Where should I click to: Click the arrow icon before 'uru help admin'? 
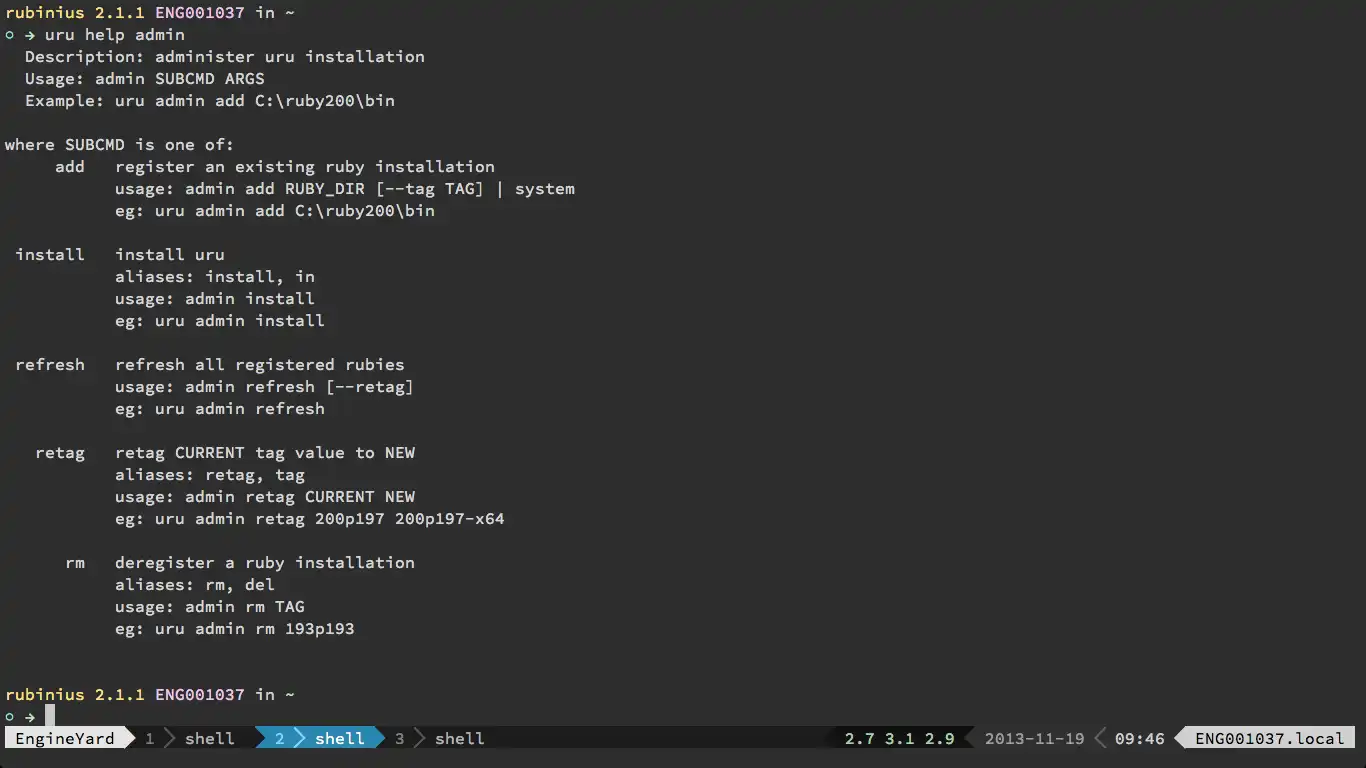point(30,35)
